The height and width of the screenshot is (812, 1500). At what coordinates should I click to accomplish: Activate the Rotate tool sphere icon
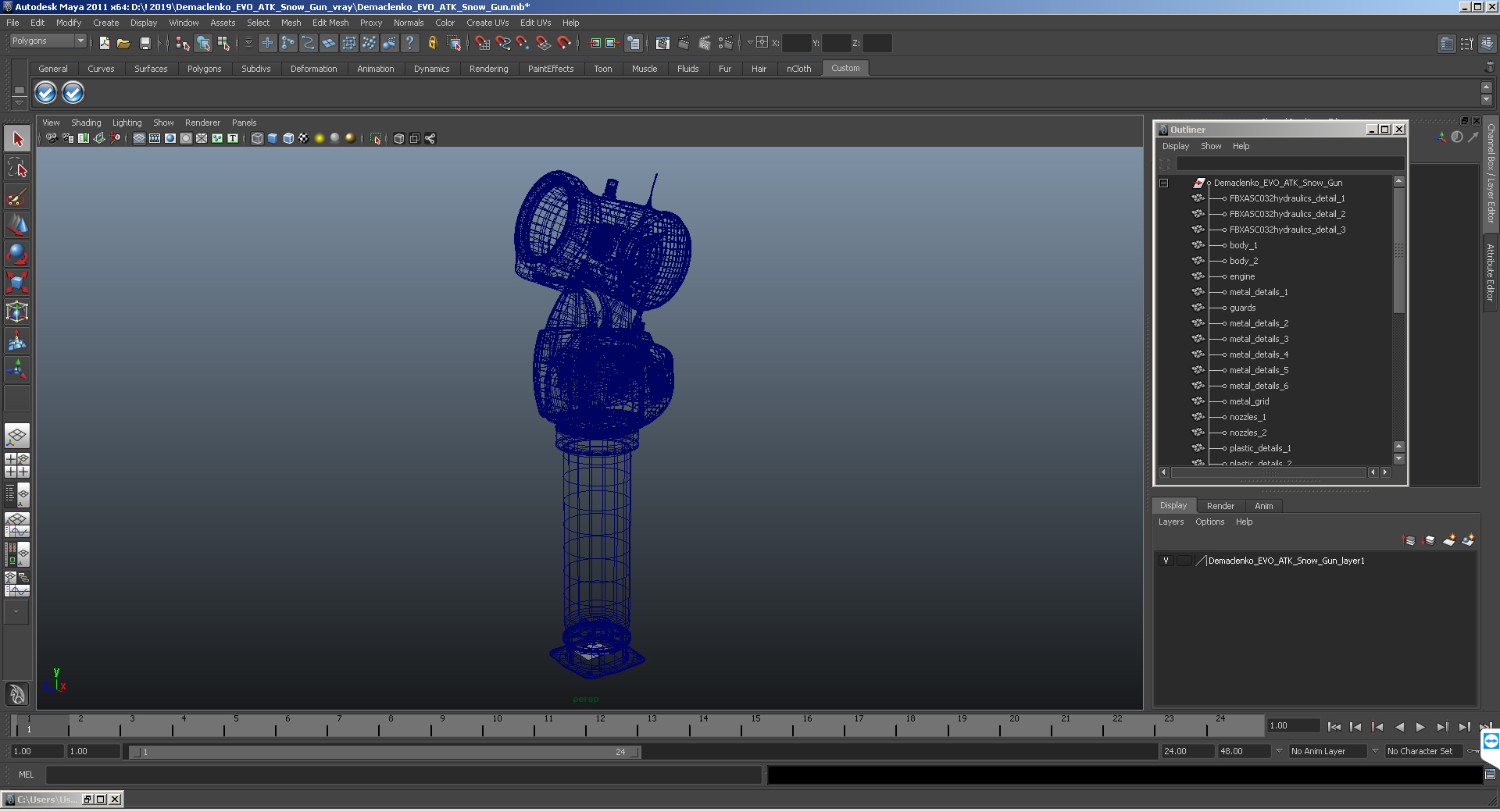click(17, 254)
